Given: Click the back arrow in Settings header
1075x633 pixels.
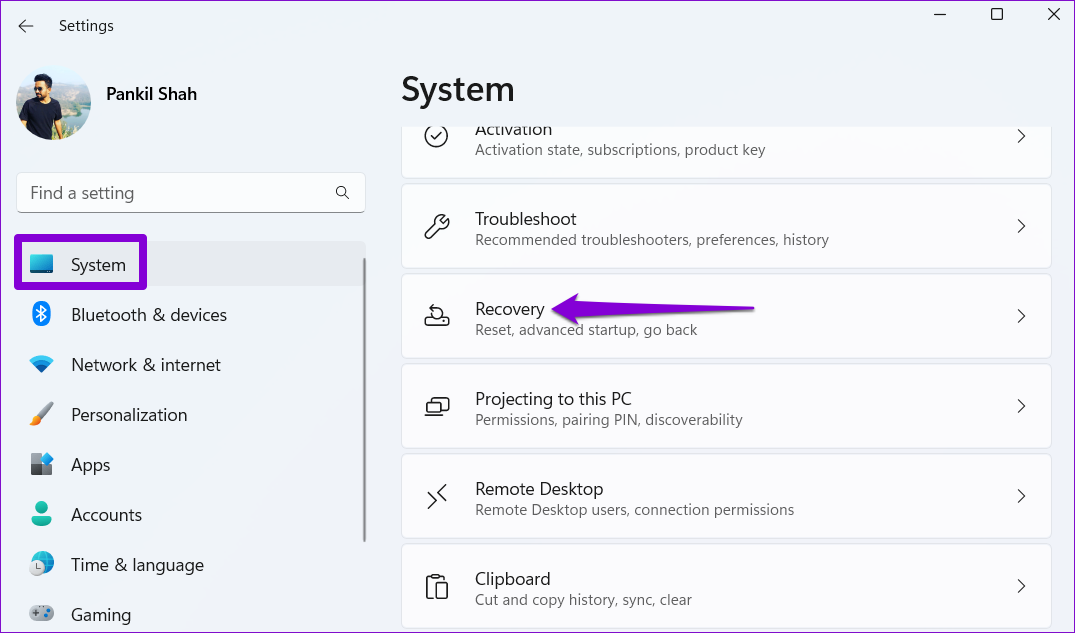Looking at the screenshot, I should tap(25, 26).
